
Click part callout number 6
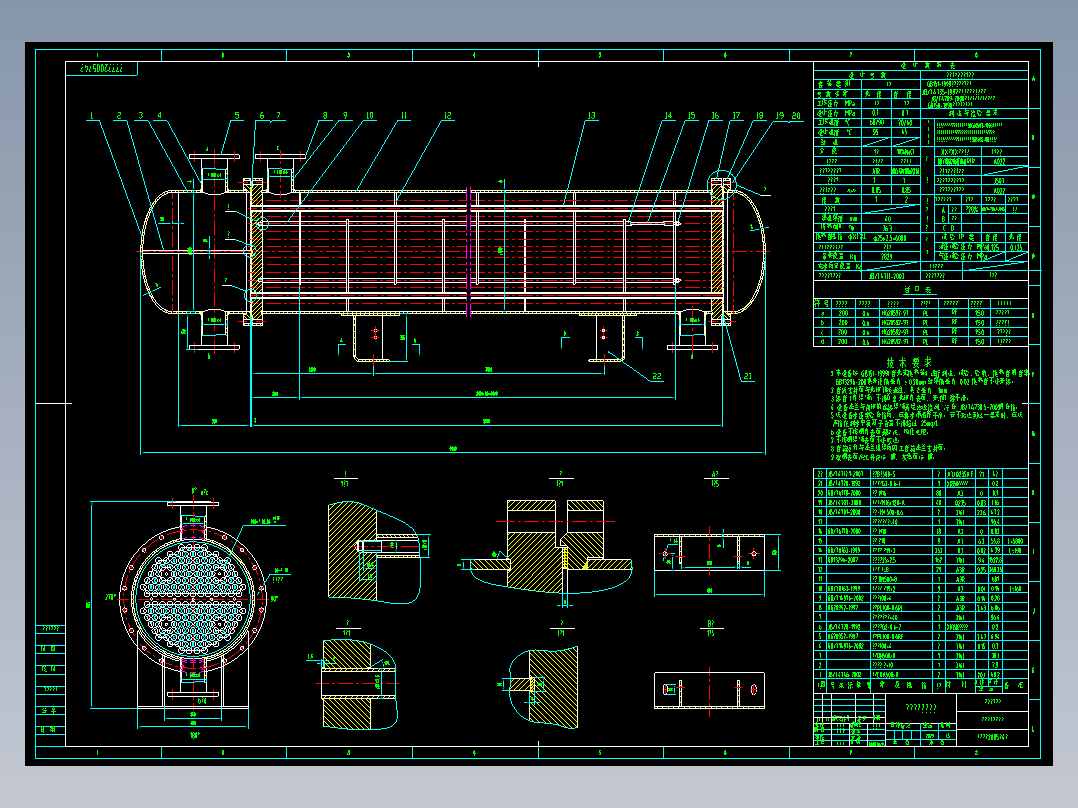pyautogui.click(x=262, y=116)
